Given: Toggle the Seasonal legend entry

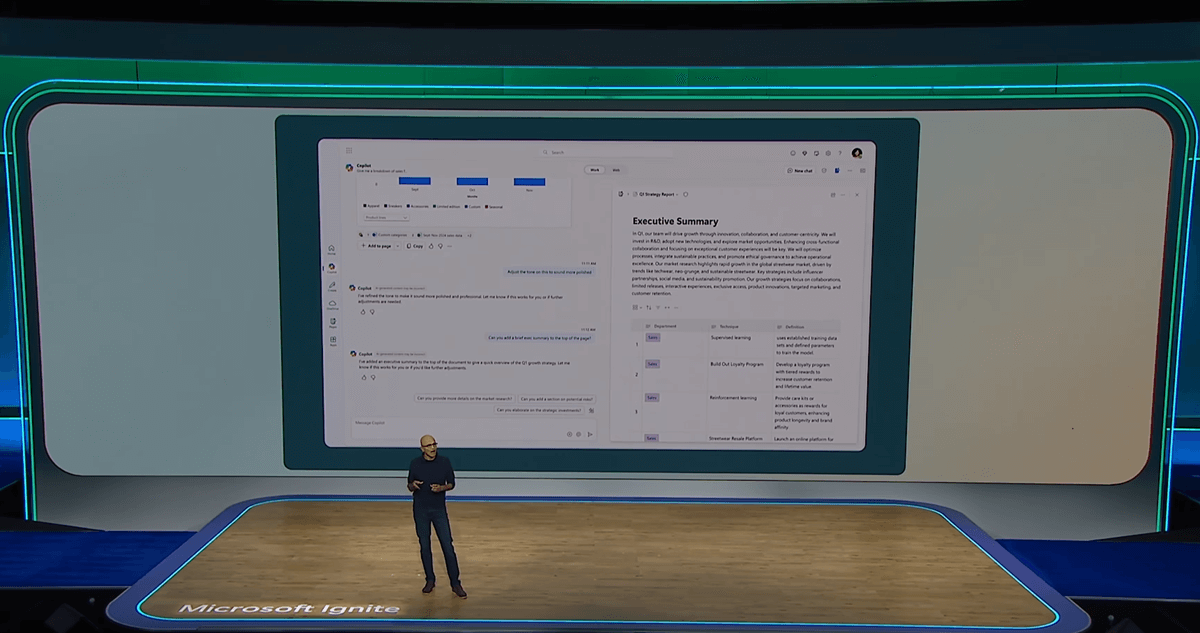Looking at the screenshot, I should tap(493, 206).
